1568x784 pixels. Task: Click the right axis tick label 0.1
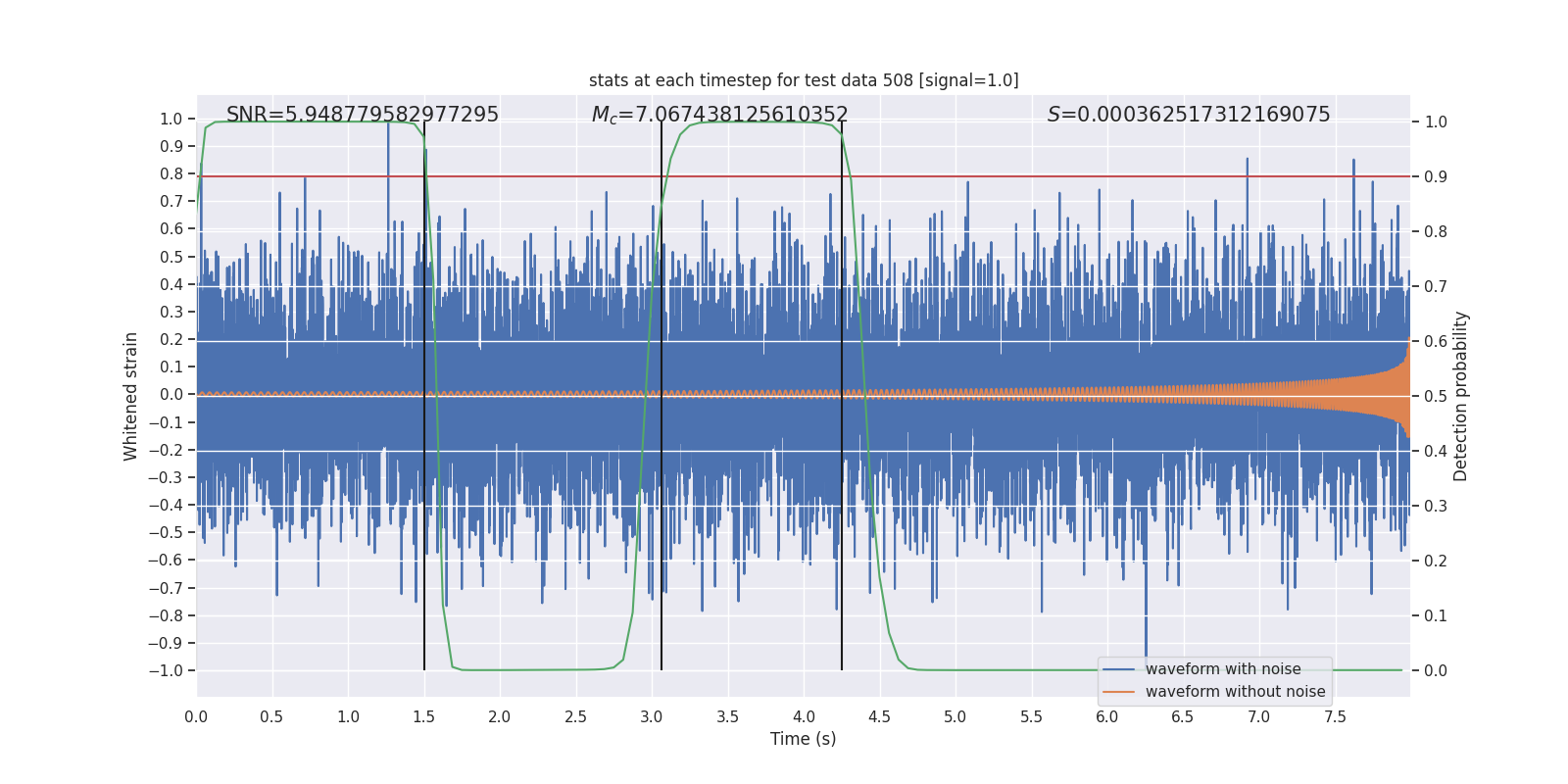point(1436,615)
